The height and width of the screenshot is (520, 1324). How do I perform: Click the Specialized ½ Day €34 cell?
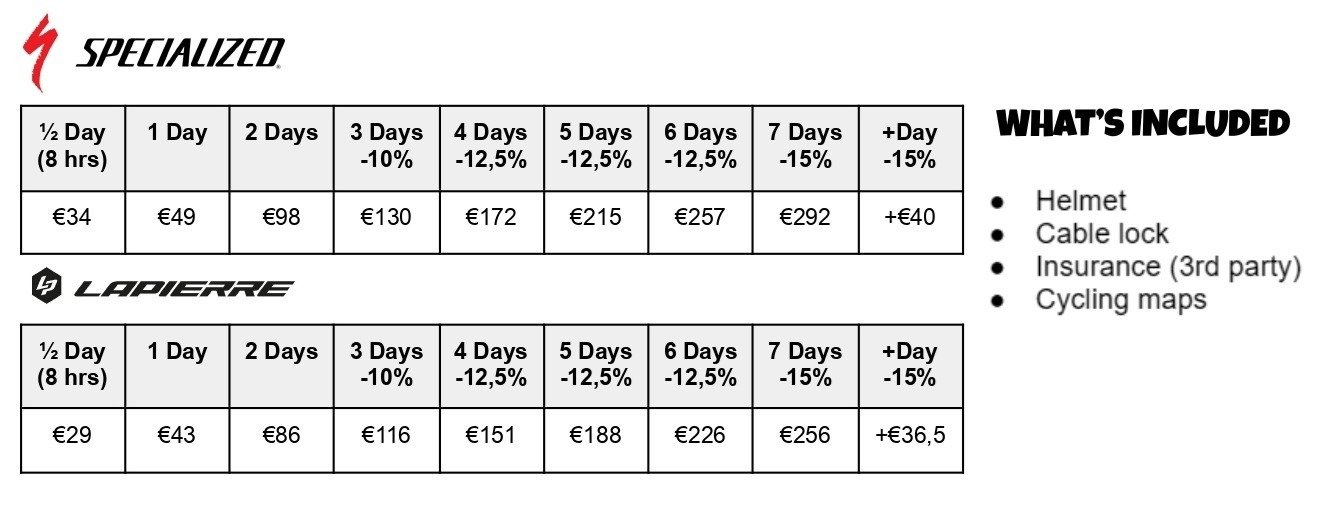tap(73, 217)
